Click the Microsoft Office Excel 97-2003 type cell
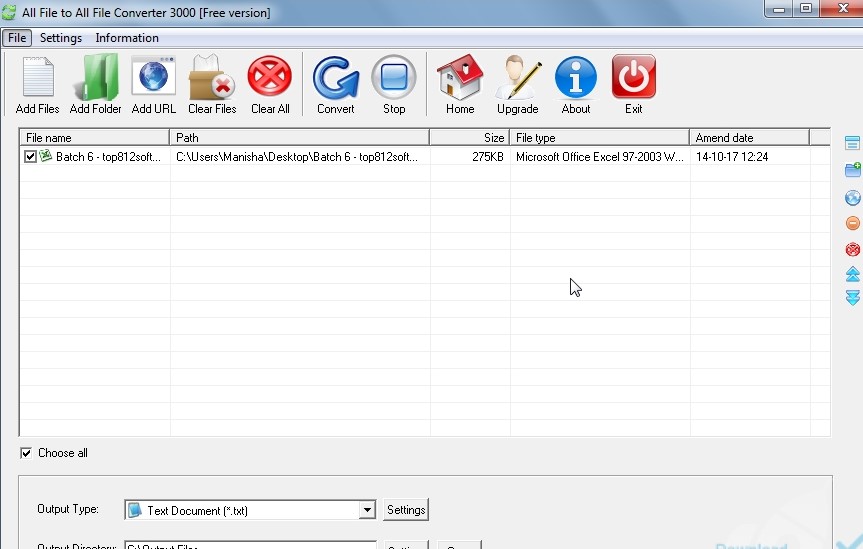The width and height of the screenshot is (863, 549). point(599,157)
